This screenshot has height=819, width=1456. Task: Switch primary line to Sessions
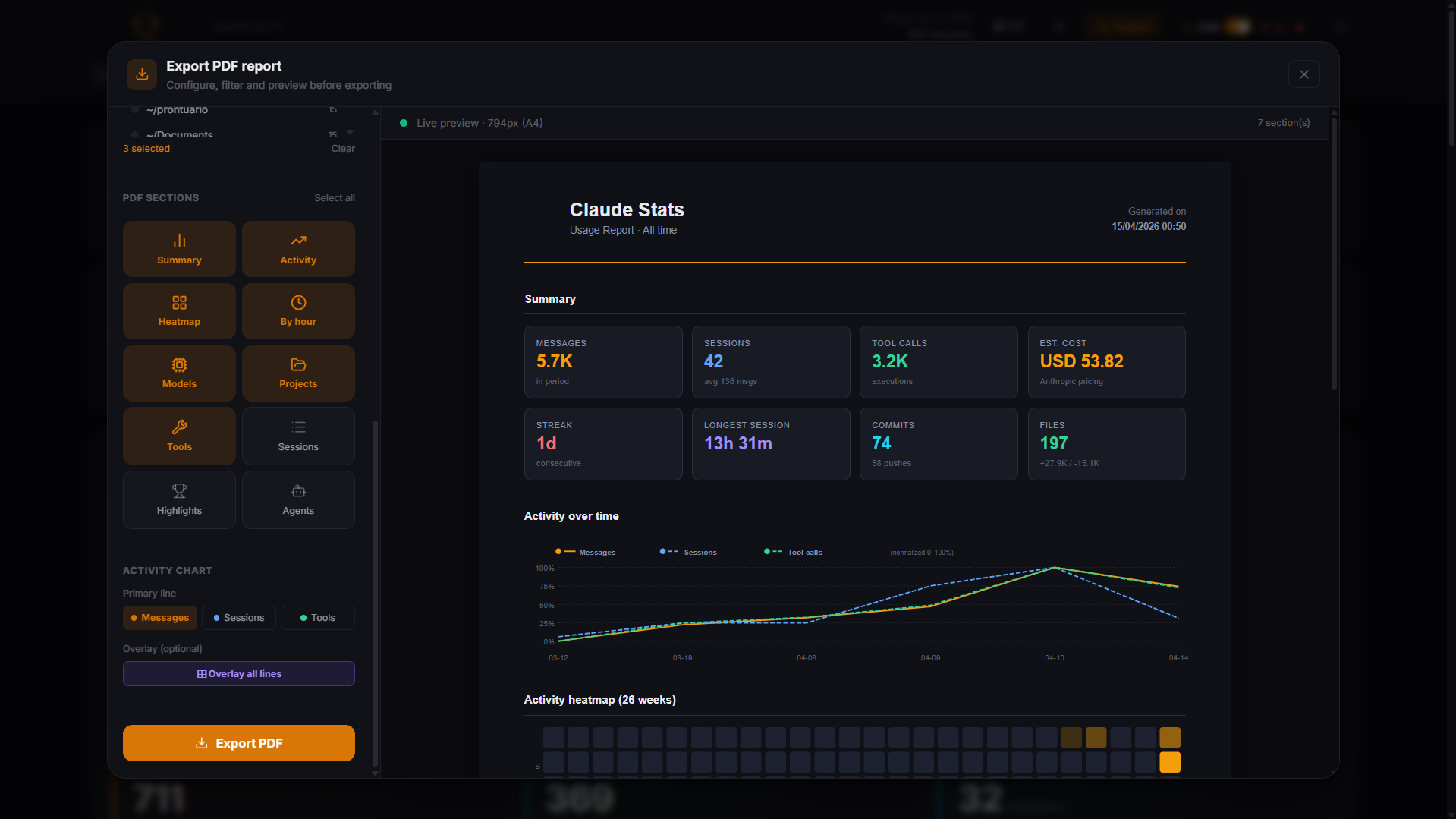(238, 617)
